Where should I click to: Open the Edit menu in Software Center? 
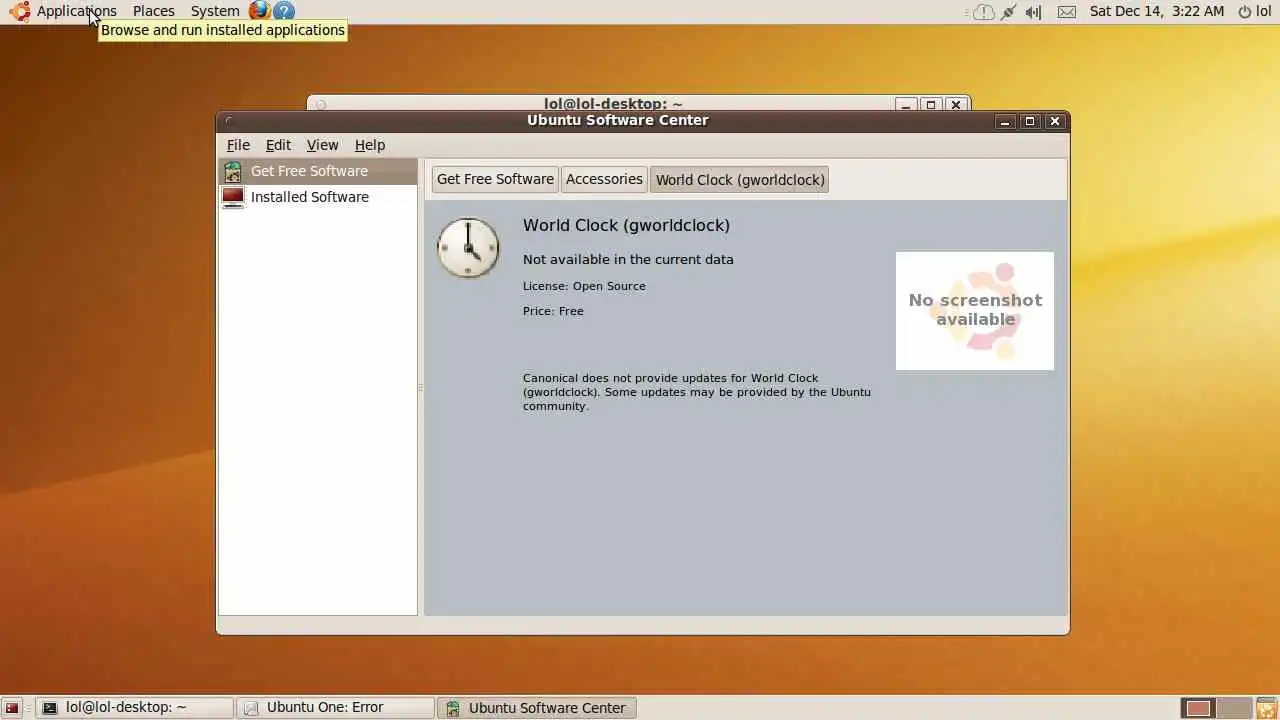278,145
